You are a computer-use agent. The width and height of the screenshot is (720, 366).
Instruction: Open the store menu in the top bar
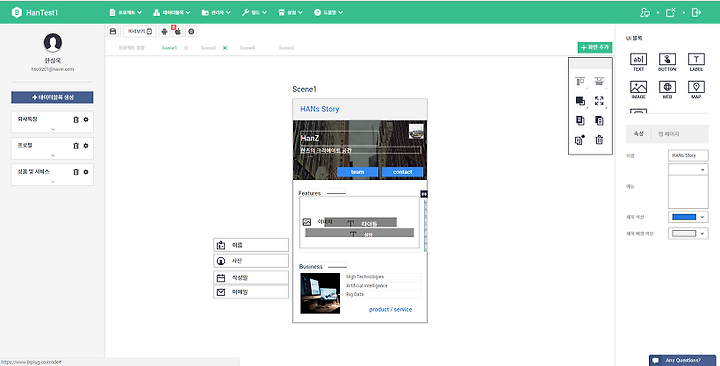click(290, 13)
